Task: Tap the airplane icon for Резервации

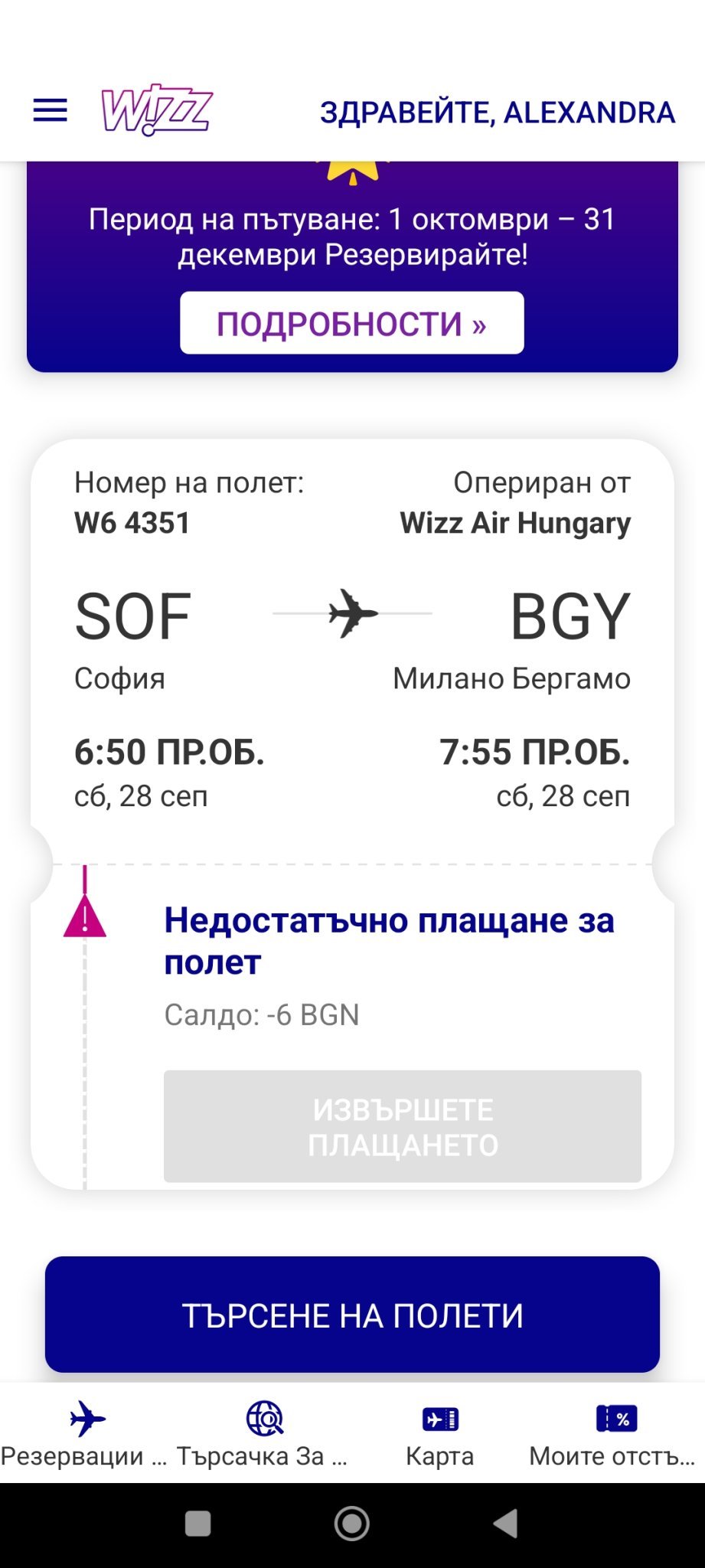Action: pos(87,1419)
